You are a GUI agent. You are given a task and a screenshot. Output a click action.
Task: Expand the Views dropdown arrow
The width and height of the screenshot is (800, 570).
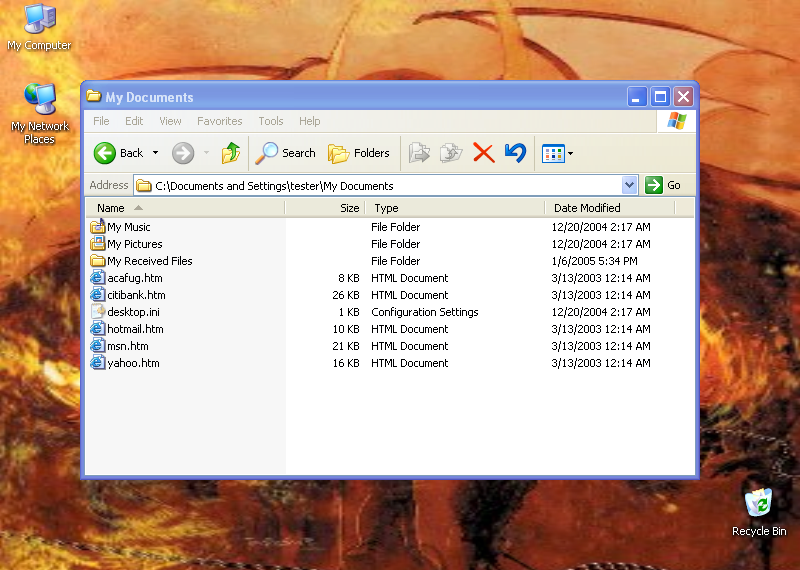coord(570,153)
